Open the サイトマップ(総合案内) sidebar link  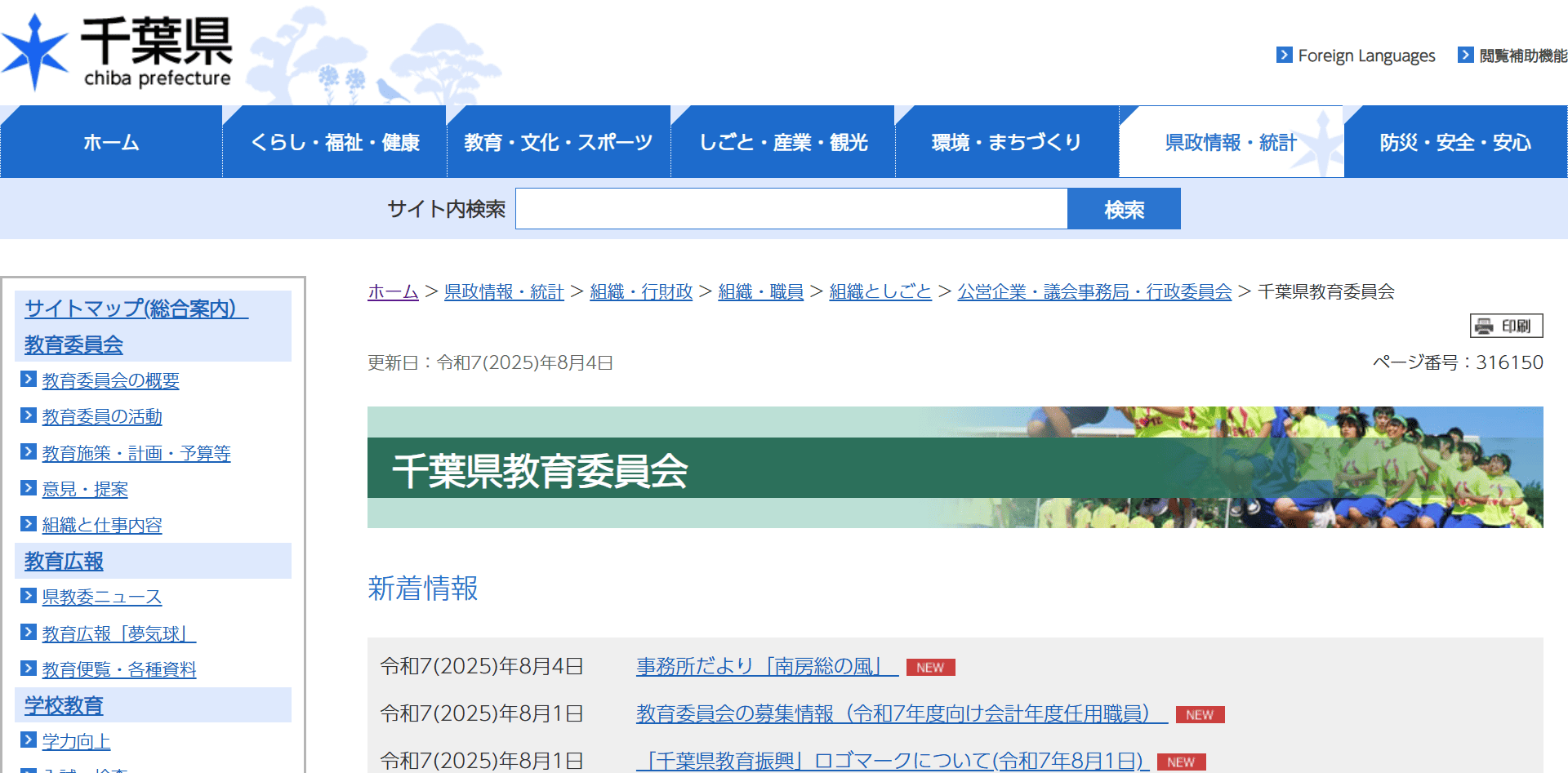[x=131, y=309]
